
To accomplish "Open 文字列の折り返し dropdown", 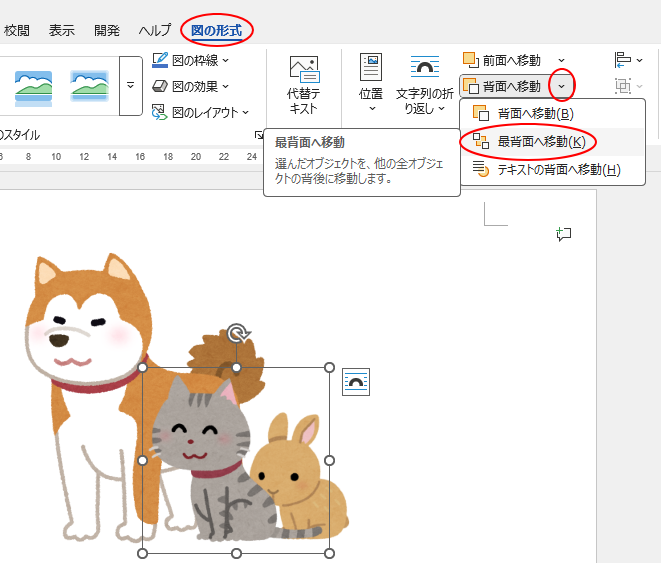I will click(x=425, y=84).
